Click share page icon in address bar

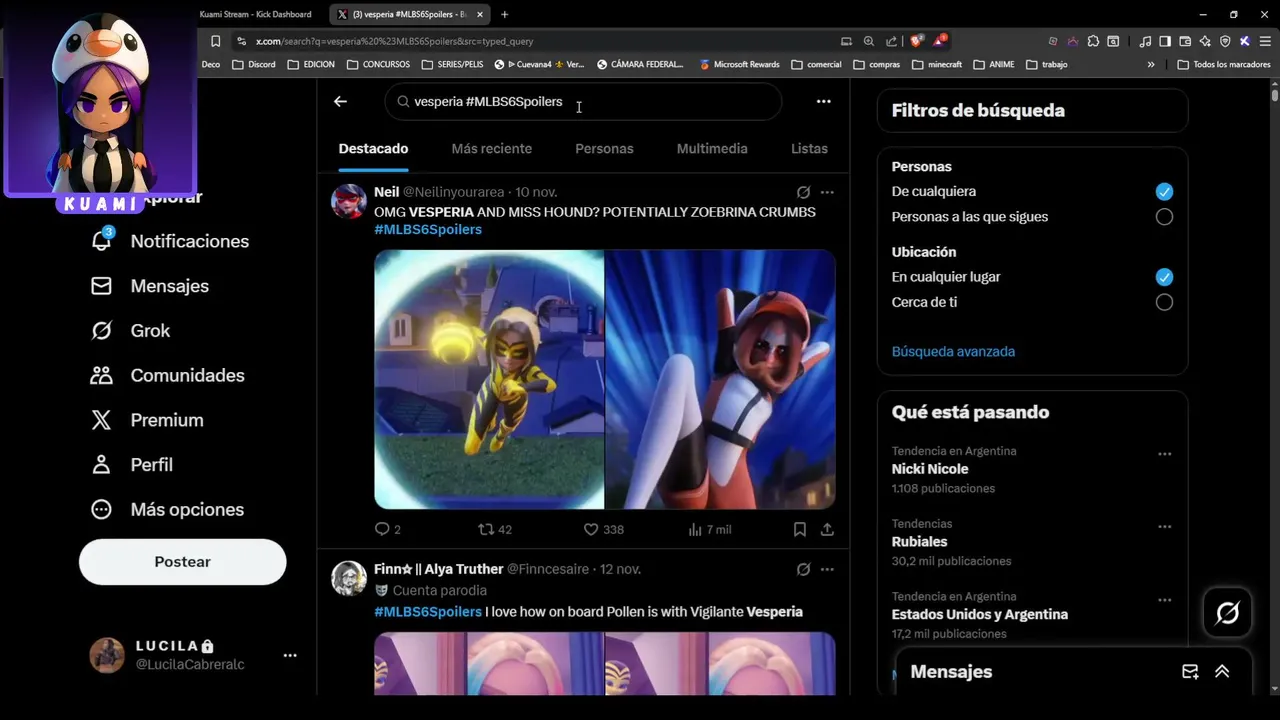[x=891, y=41]
